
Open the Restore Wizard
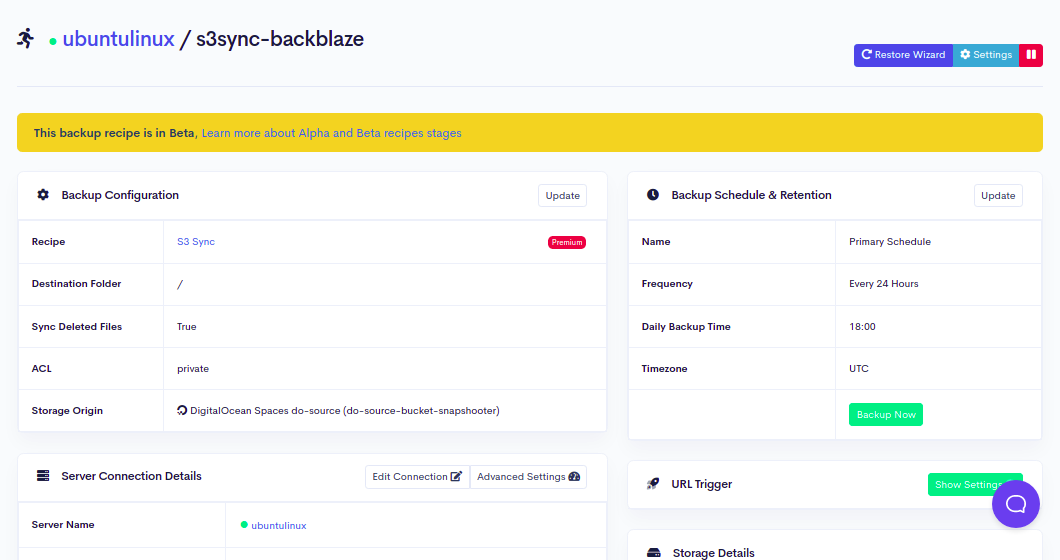click(903, 55)
